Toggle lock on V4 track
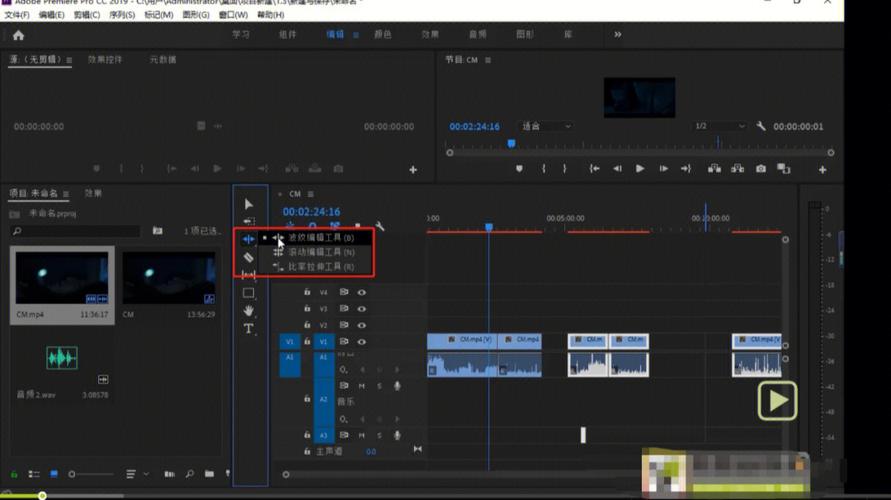Image resolution: width=891 pixels, height=500 pixels. [x=307, y=292]
